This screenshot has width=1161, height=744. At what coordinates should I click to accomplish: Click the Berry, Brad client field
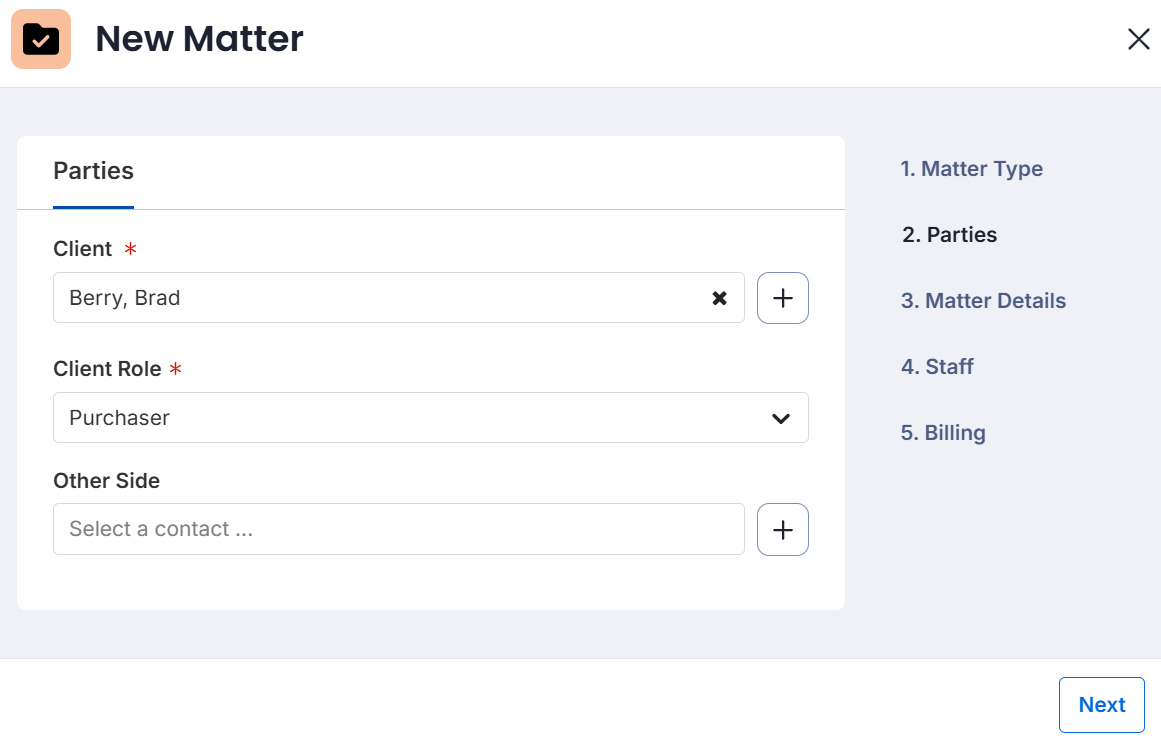[x=380, y=298]
